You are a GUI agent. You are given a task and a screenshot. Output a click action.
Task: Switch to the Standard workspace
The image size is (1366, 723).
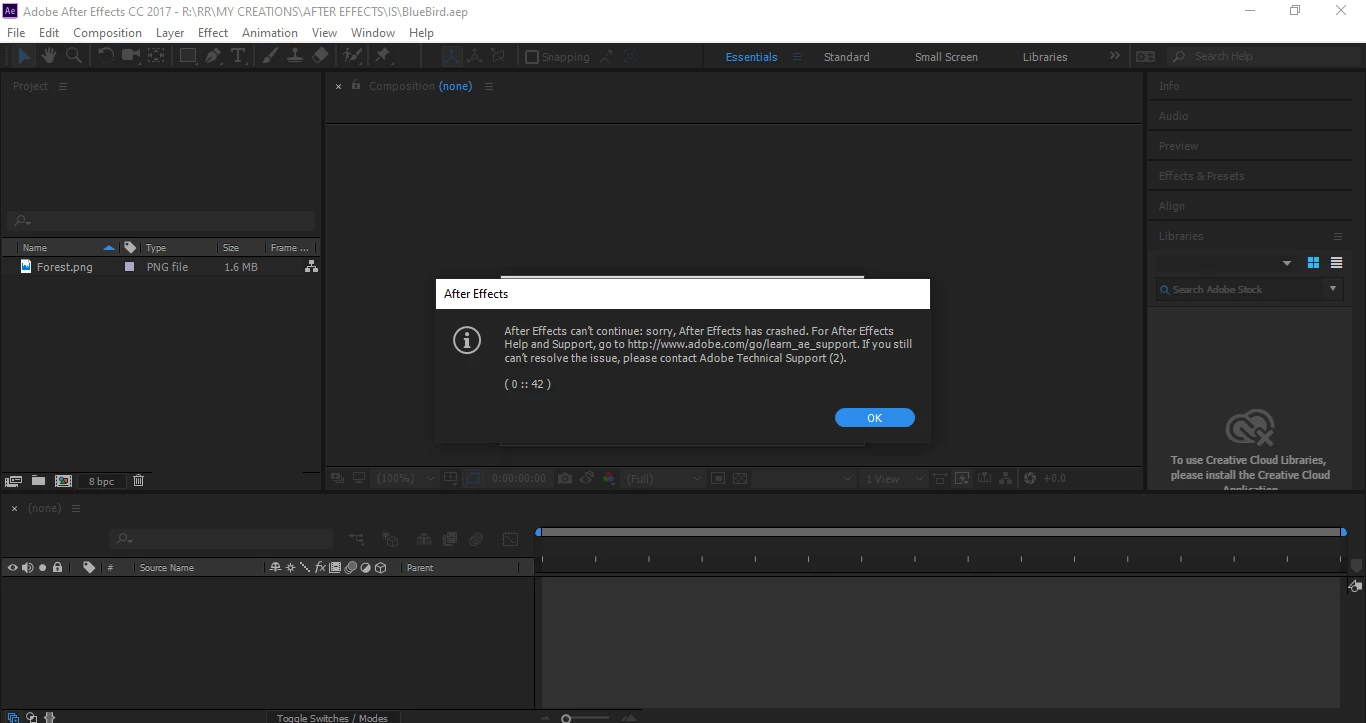[x=846, y=57]
